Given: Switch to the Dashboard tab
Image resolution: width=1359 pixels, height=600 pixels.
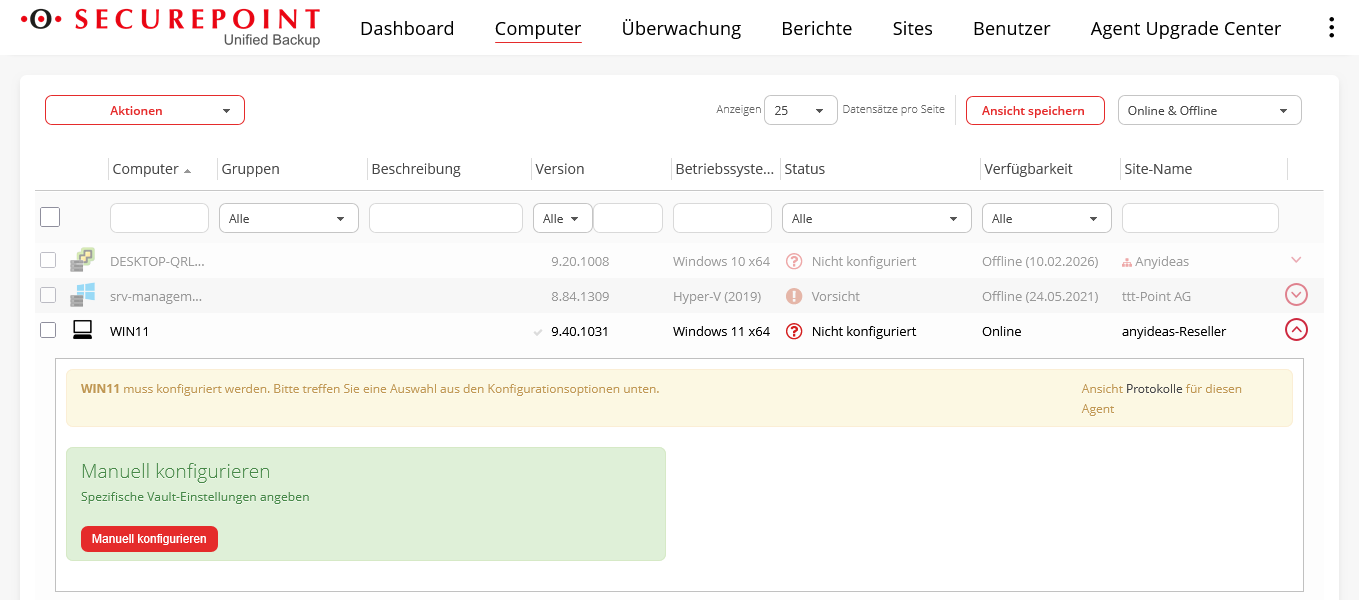Looking at the screenshot, I should tap(407, 28).
